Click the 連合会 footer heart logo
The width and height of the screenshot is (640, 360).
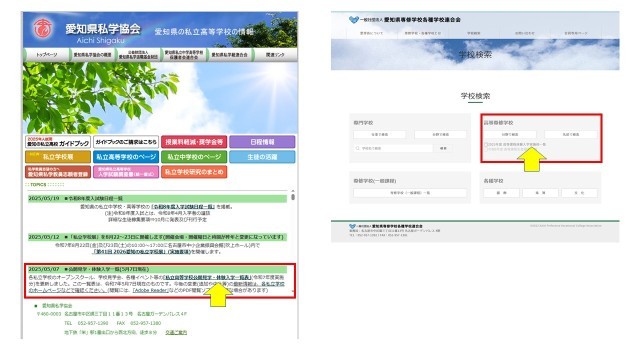tap(352, 226)
